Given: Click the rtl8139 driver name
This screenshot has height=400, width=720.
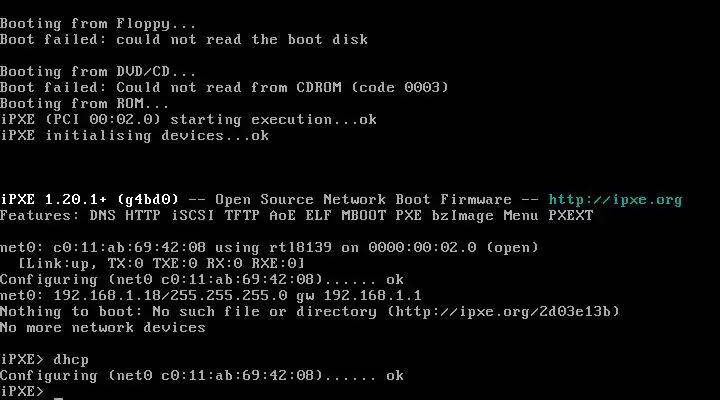Looking at the screenshot, I should pos(300,248).
